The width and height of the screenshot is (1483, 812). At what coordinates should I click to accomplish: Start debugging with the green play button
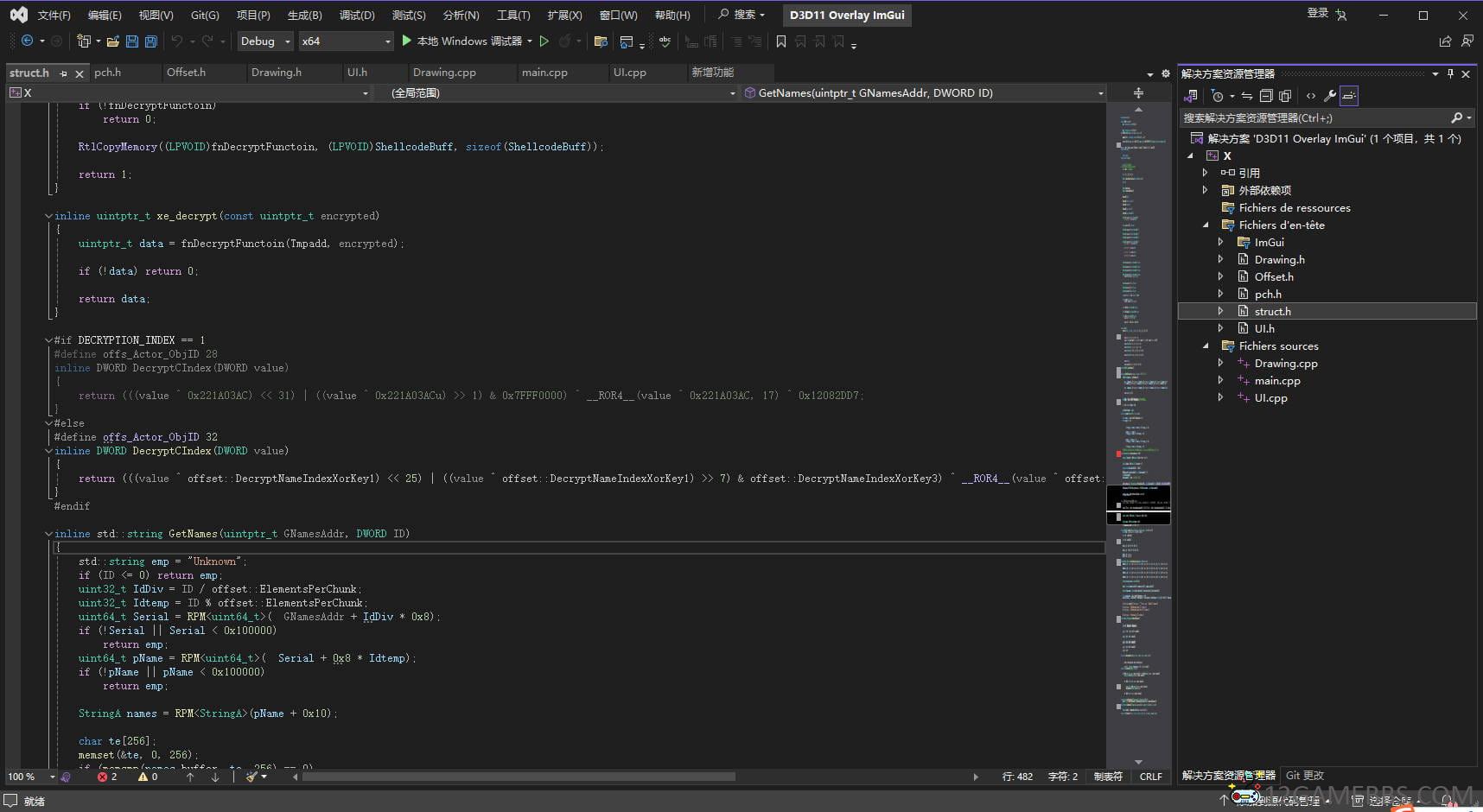(x=407, y=41)
